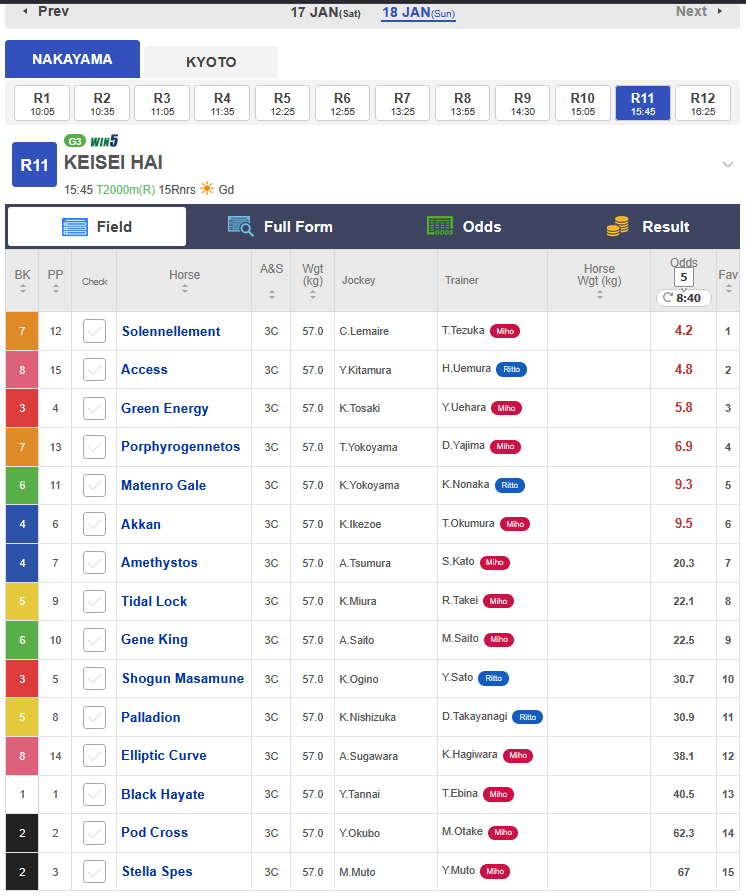Image resolution: width=746 pixels, height=896 pixels.
Task: Open horse Elliptic Curve's page
Action: point(163,755)
